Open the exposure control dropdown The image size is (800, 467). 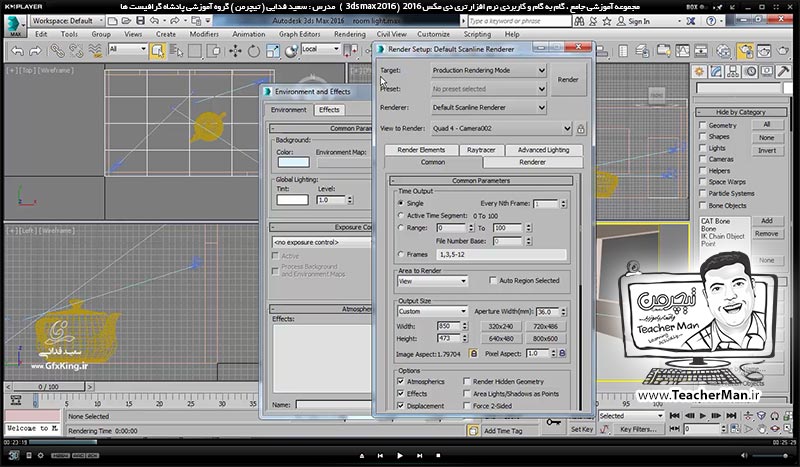pyautogui.click(x=322, y=242)
